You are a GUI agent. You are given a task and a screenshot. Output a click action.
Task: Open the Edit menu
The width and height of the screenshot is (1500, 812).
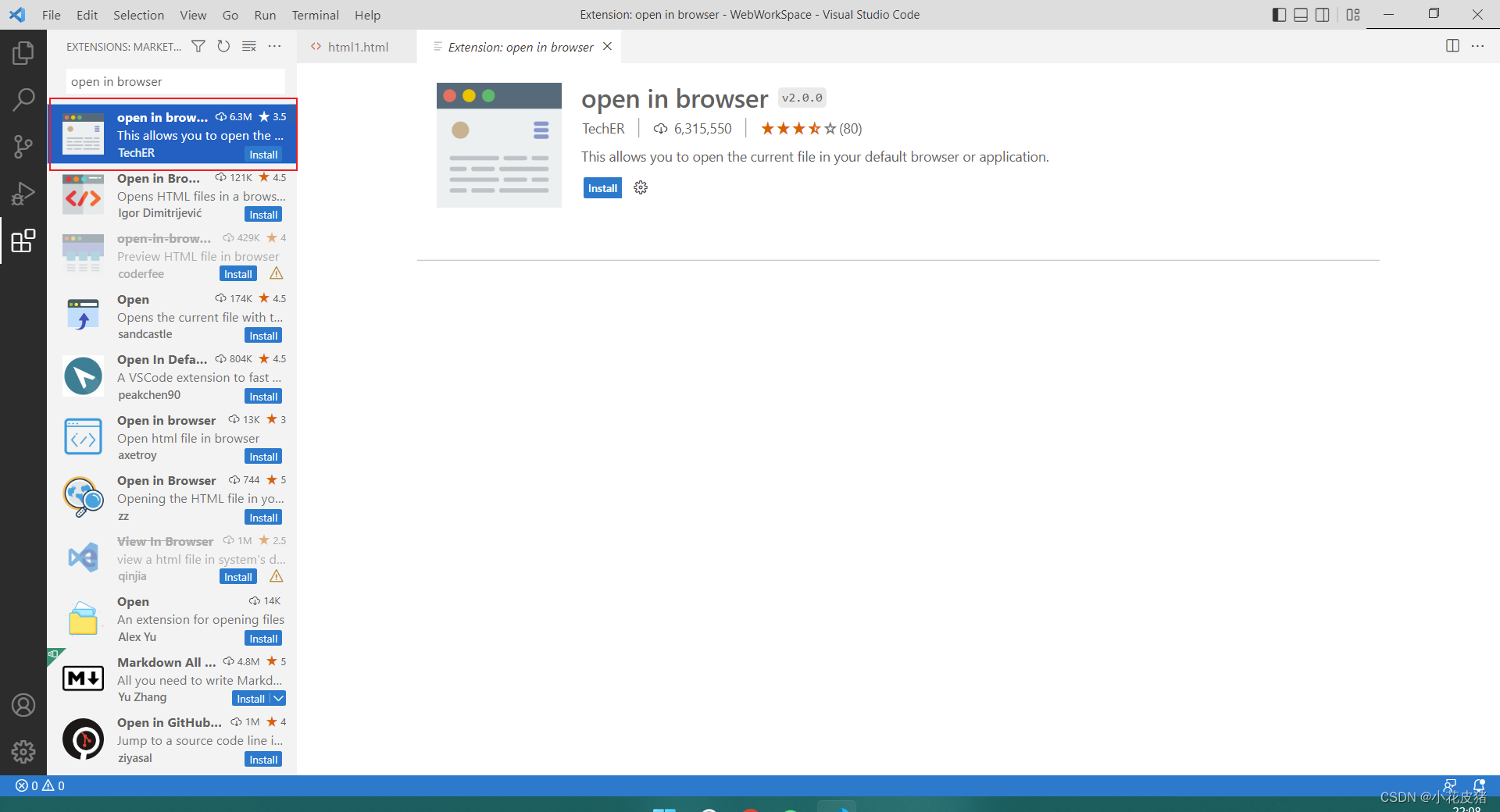(87, 15)
